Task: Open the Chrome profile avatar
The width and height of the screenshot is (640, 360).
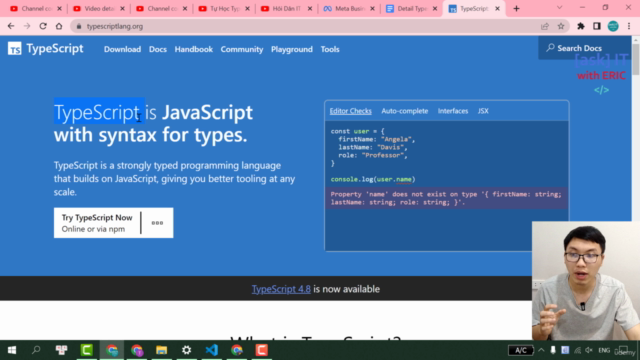Action: [x=613, y=26]
